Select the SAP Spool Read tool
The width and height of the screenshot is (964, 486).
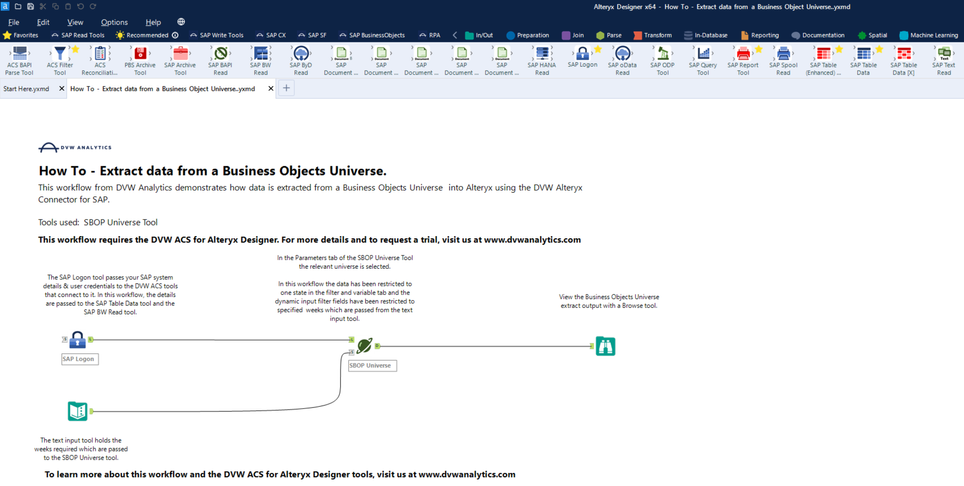783,55
